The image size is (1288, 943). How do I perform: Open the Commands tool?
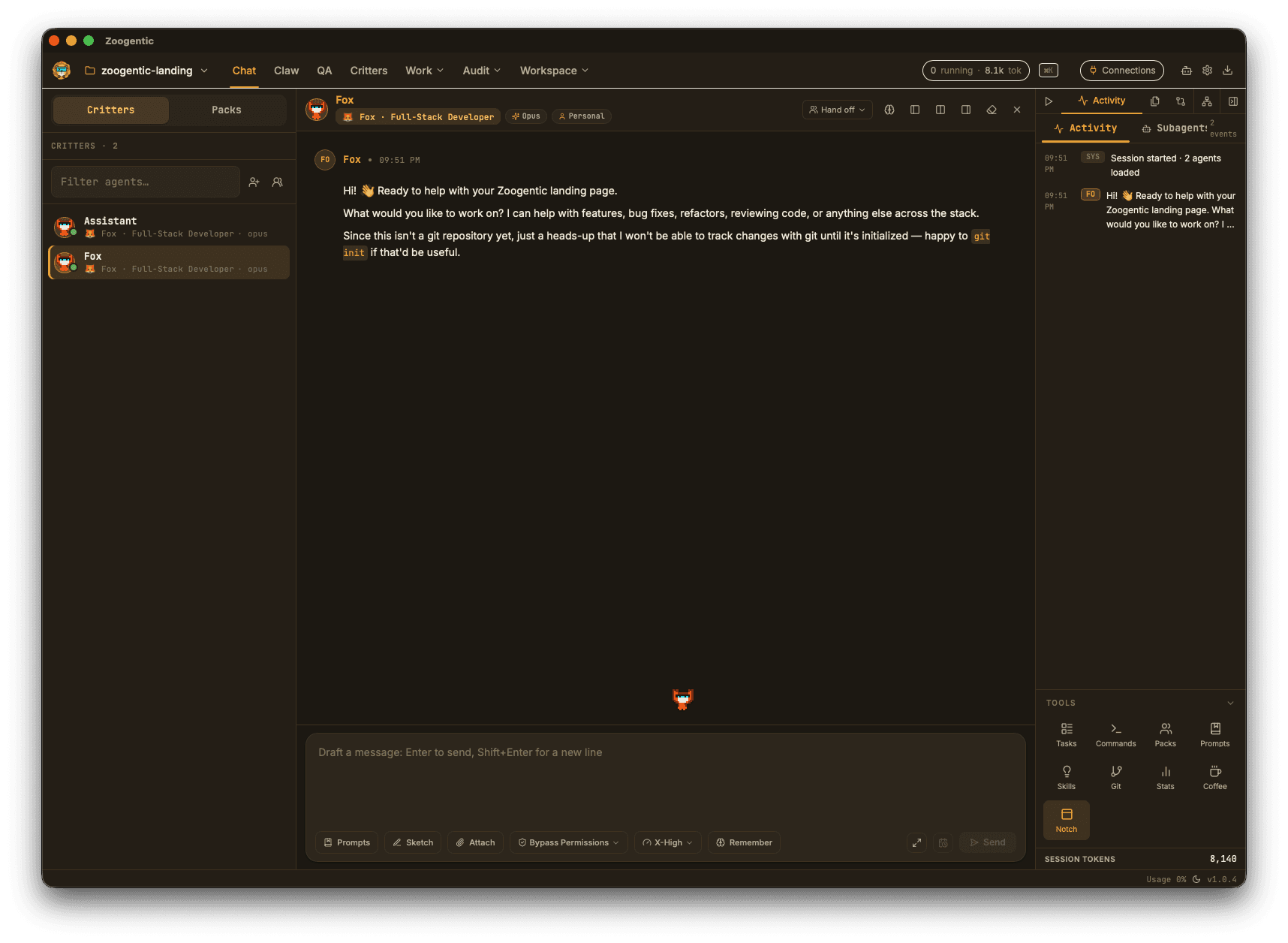coord(1116,735)
